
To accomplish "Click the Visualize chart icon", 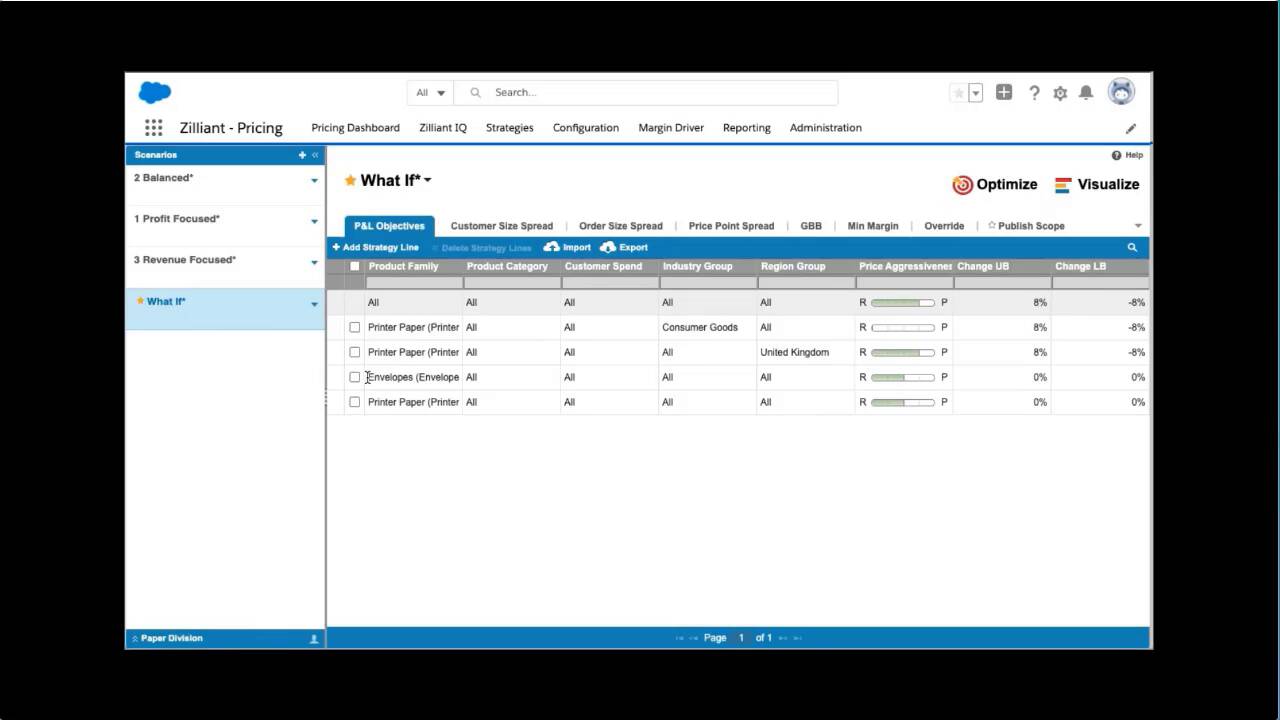I will [1063, 185].
